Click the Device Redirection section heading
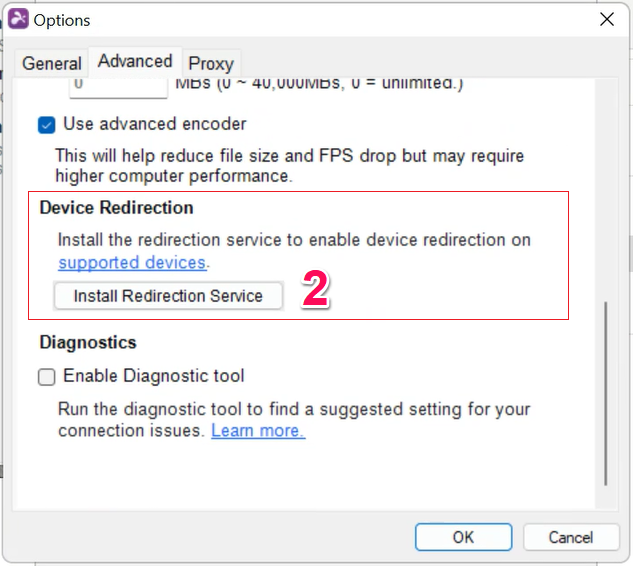Viewport: 633px width, 566px height. [116, 208]
